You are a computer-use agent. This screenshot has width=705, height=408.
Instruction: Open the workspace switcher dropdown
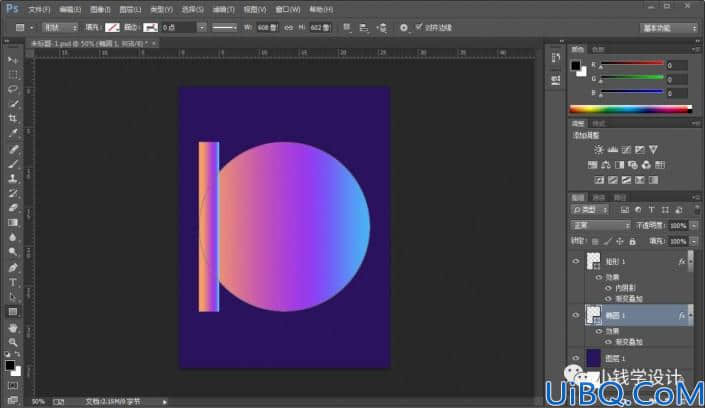pos(668,28)
